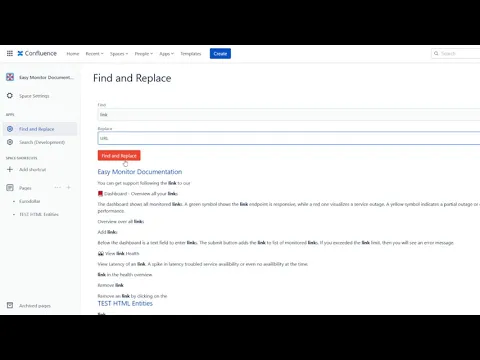
Task: Open the Templates menu item
Action: pyautogui.click(x=191, y=54)
